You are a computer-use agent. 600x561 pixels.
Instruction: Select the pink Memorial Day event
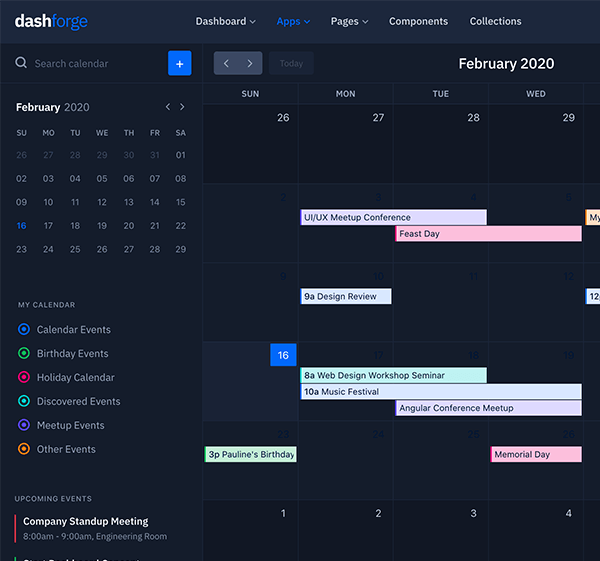point(536,454)
